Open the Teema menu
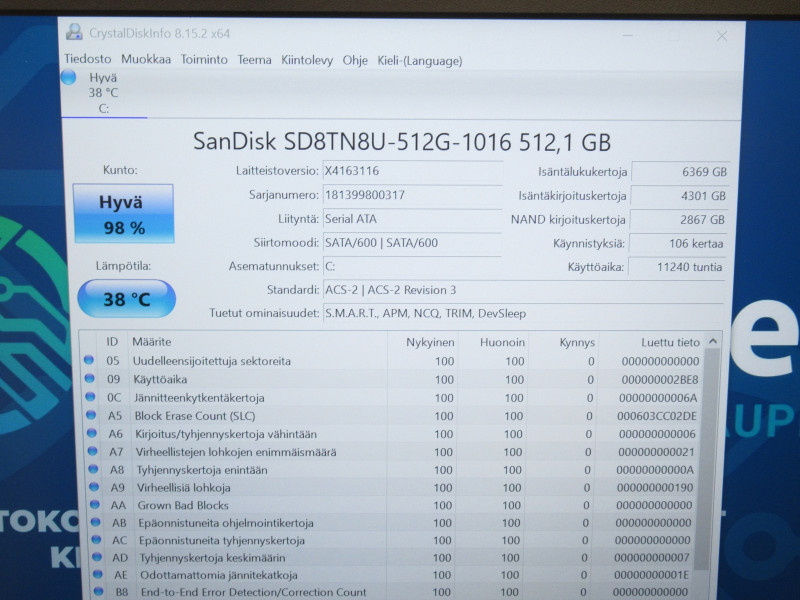Viewport: 800px width, 600px height. pos(254,60)
